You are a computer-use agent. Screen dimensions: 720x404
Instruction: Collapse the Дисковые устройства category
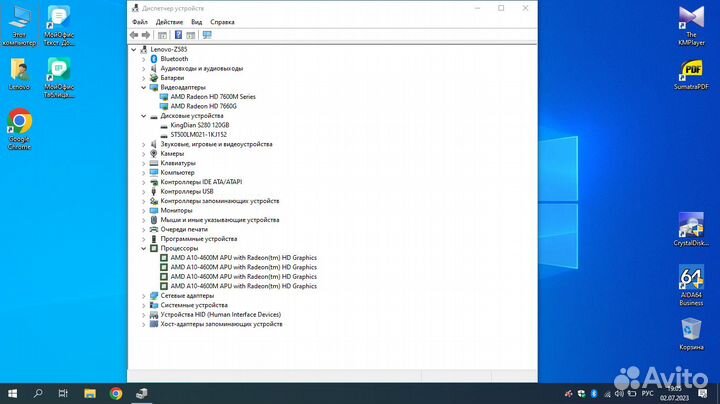pyautogui.click(x=143, y=116)
